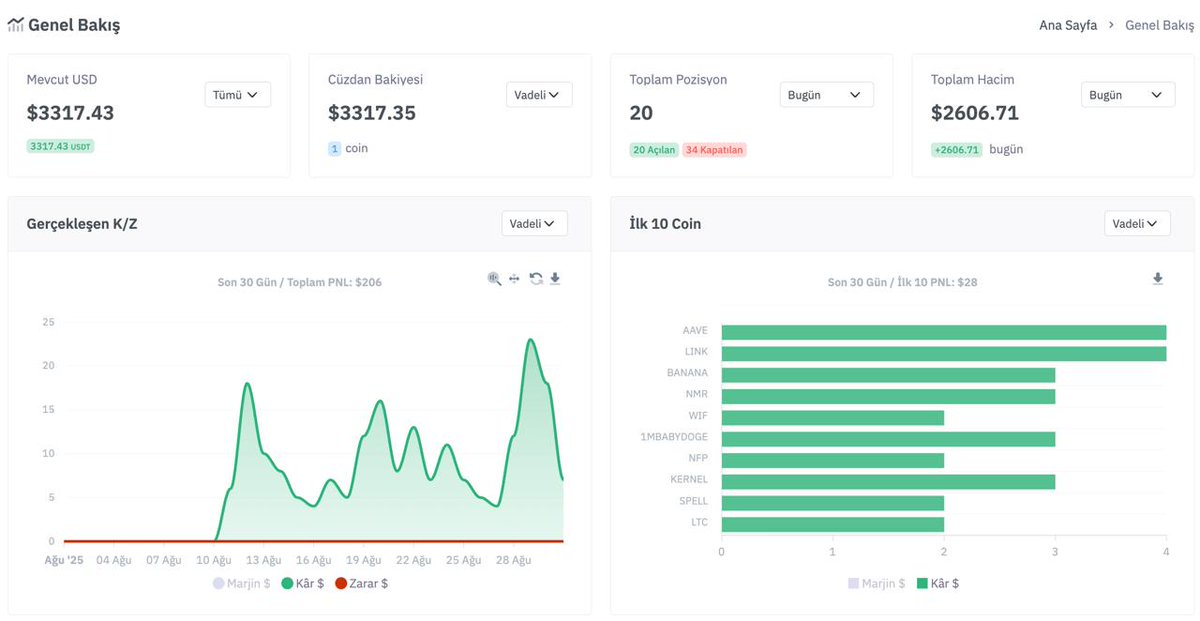1200x621 pixels.
Task: Click the Genel Bakış breadcrumb item
Action: (x=1159, y=25)
